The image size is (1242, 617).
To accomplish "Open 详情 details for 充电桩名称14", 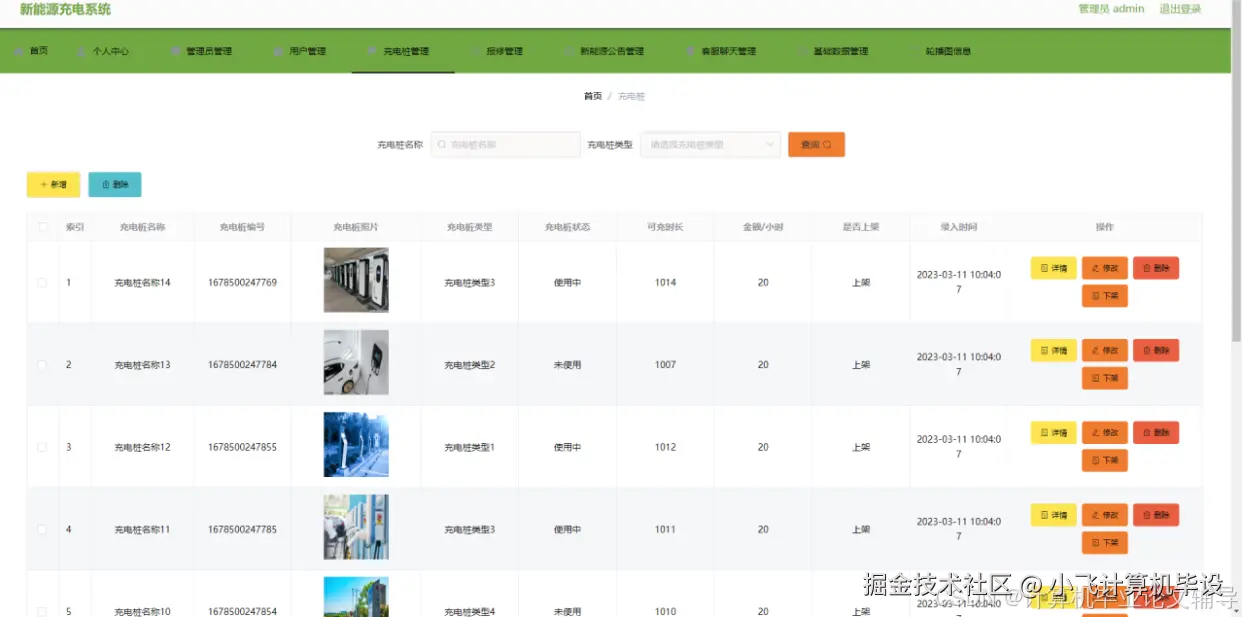I will click(x=1052, y=267).
